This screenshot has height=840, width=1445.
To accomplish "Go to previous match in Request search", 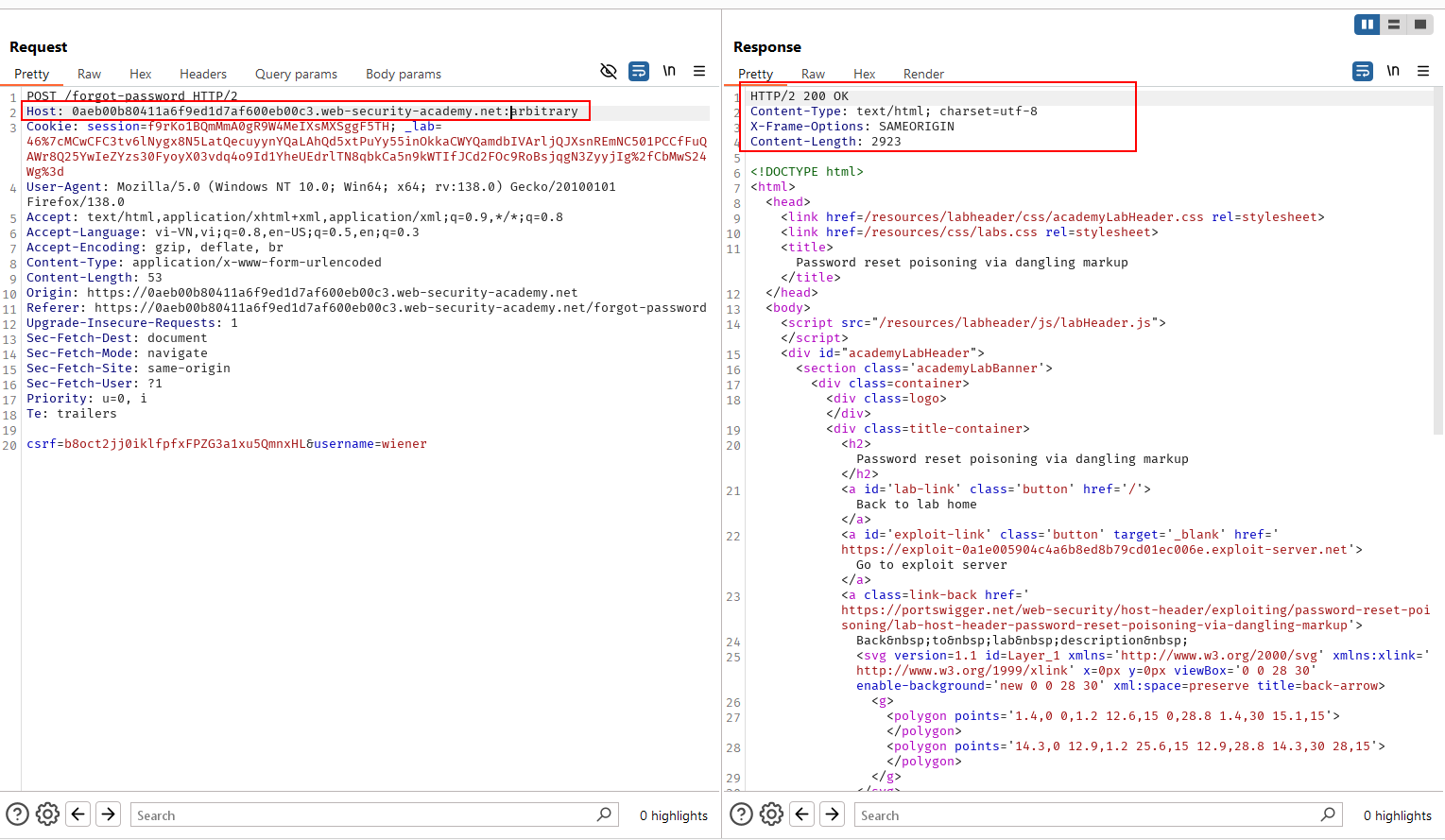I will pos(78,814).
